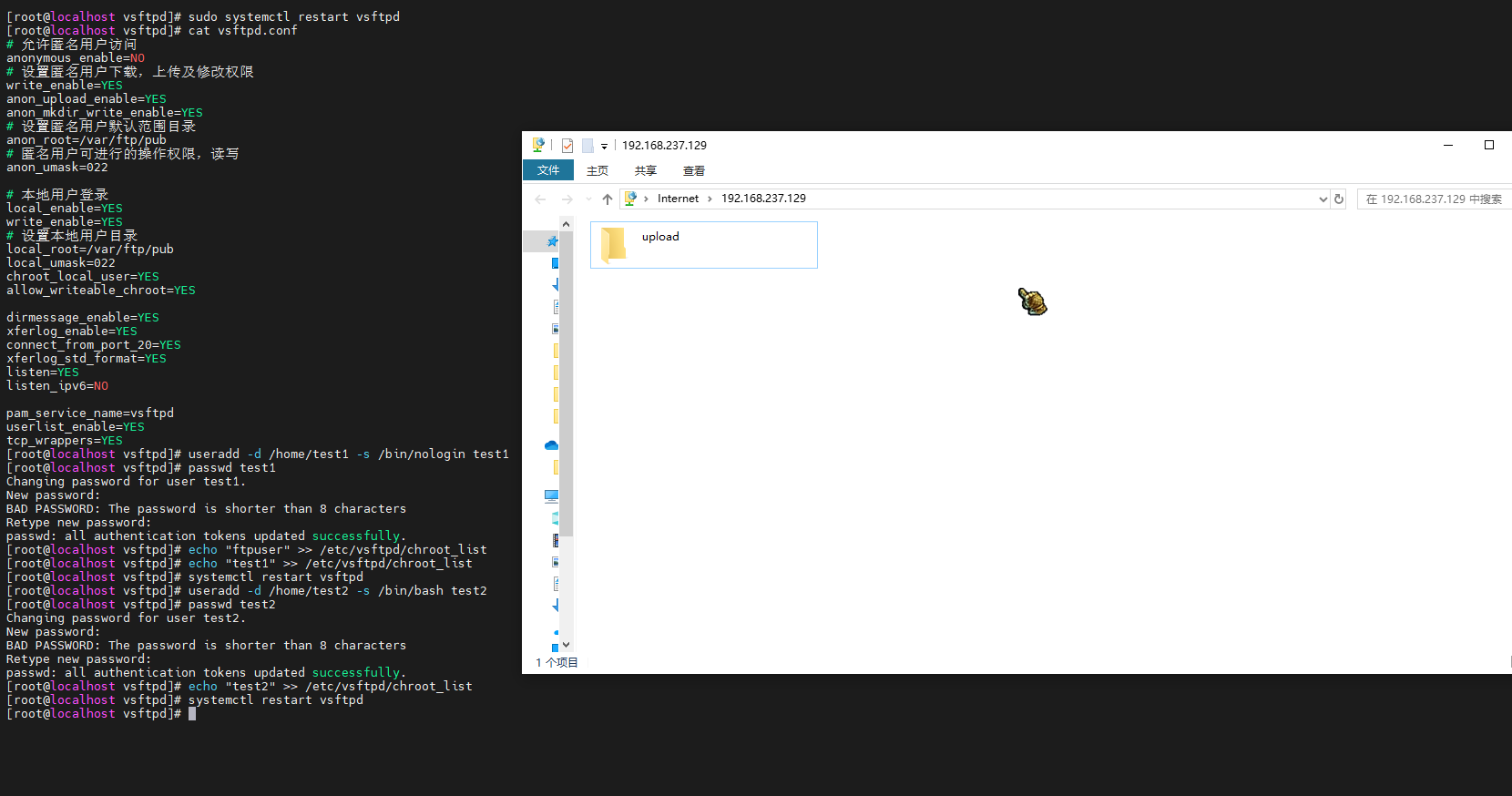Screen dimensions: 1512x796
Task: Click 'anon_root=/var/ftp/pub' line in terminal
Action: pos(87,140)
